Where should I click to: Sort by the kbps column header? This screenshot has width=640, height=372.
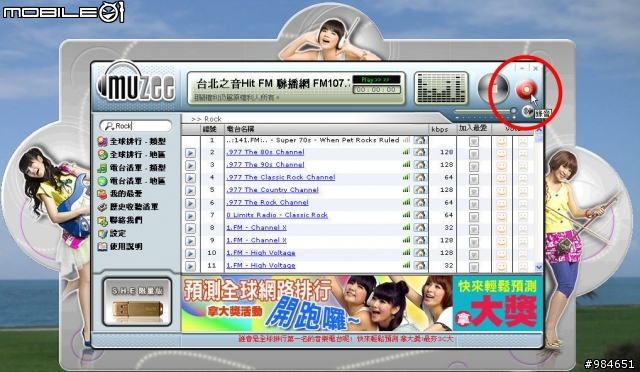[x=442, y=129]
